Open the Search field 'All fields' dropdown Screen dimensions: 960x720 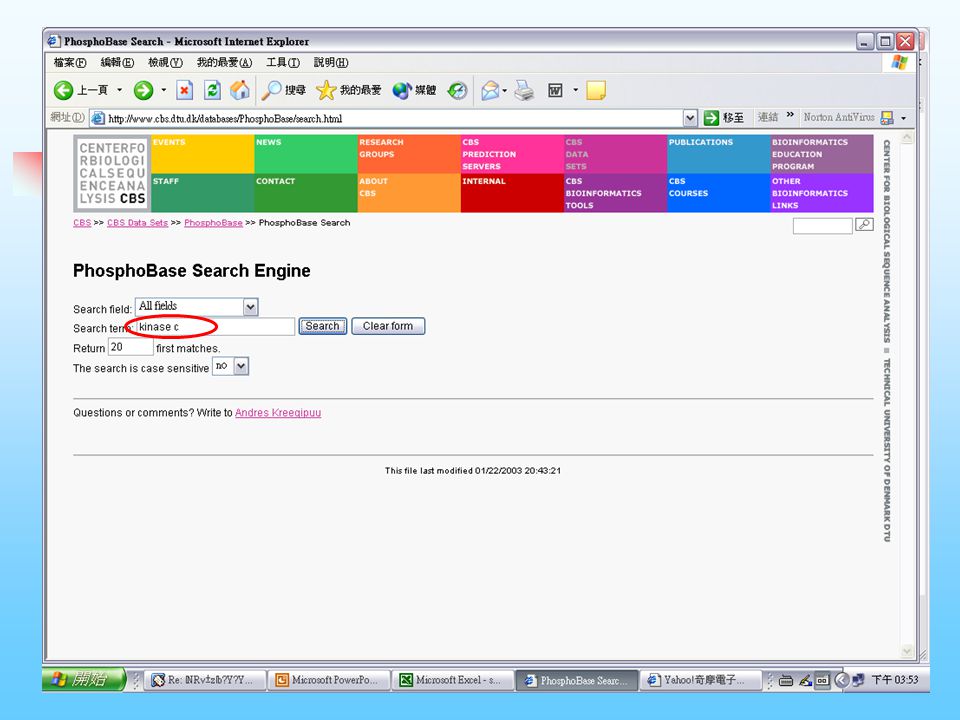tap(250, 307)
